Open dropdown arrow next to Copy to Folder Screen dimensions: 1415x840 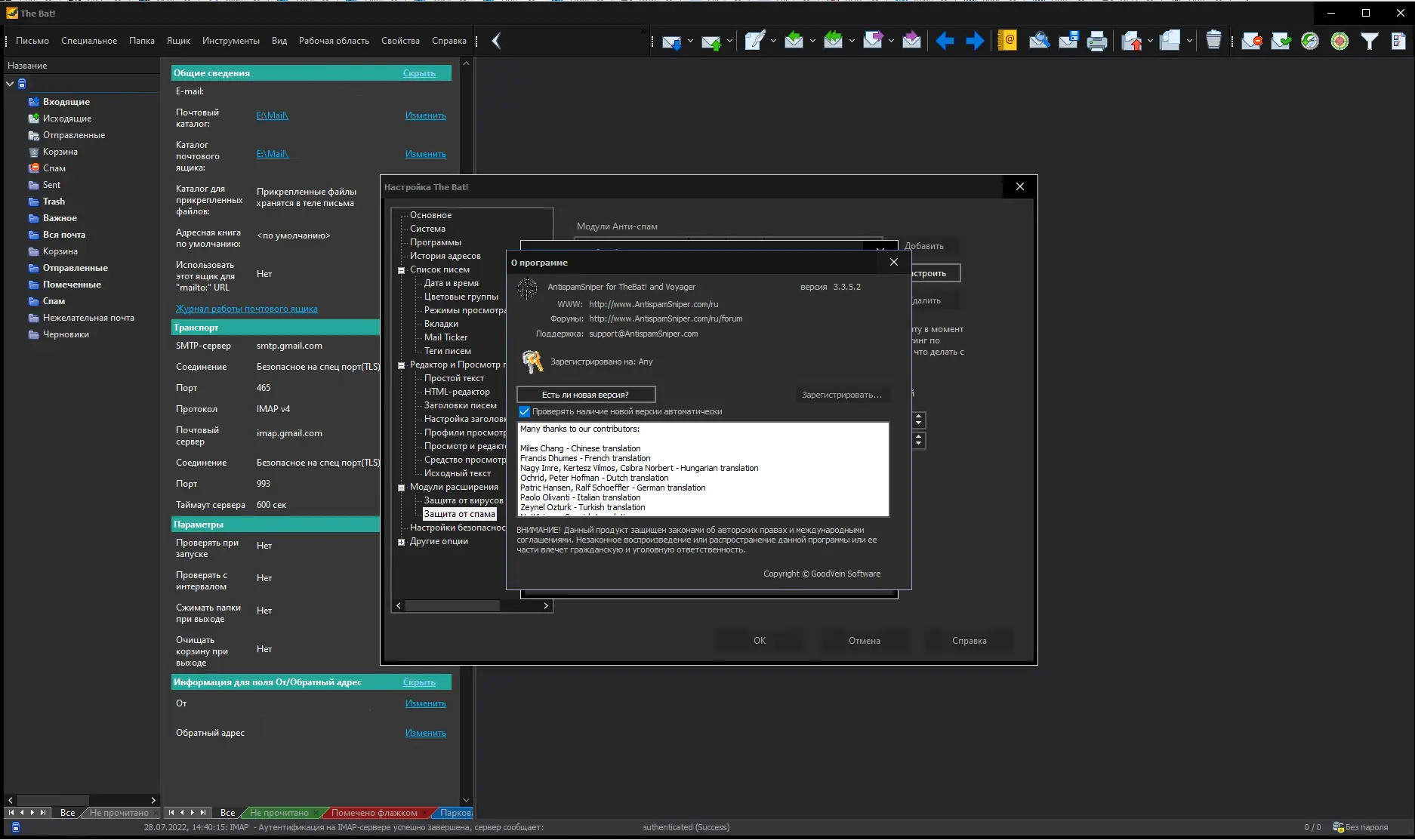point(1189,42)
